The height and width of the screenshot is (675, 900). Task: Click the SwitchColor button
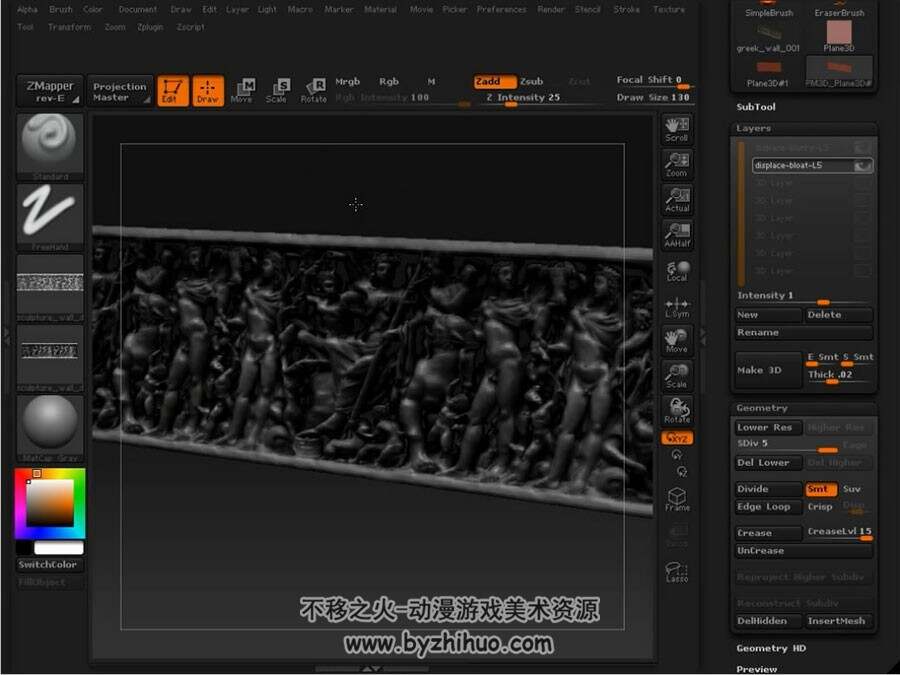pyautogui.click(x=50, y=565)
